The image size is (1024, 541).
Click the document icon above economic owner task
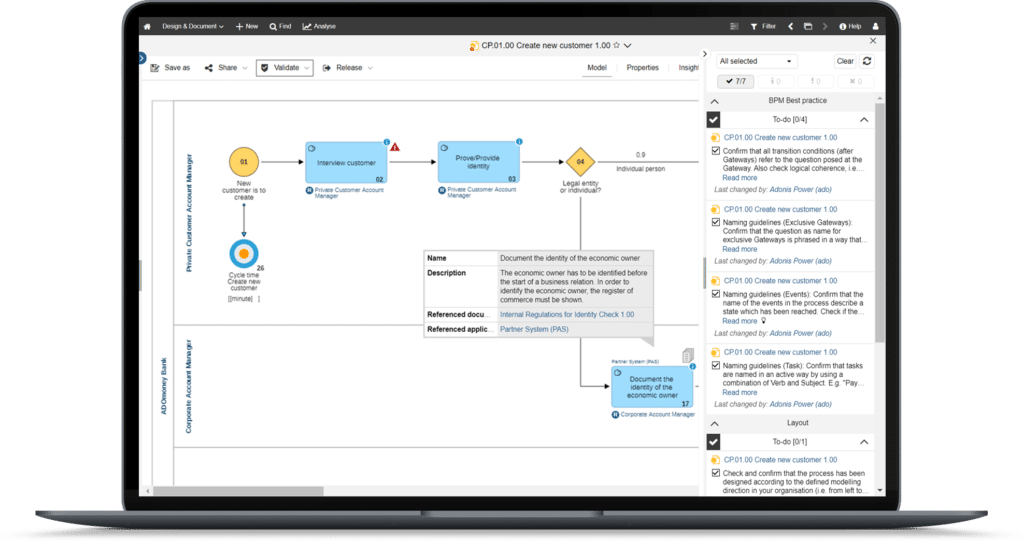pyautogui.click(x=687, y=356)
